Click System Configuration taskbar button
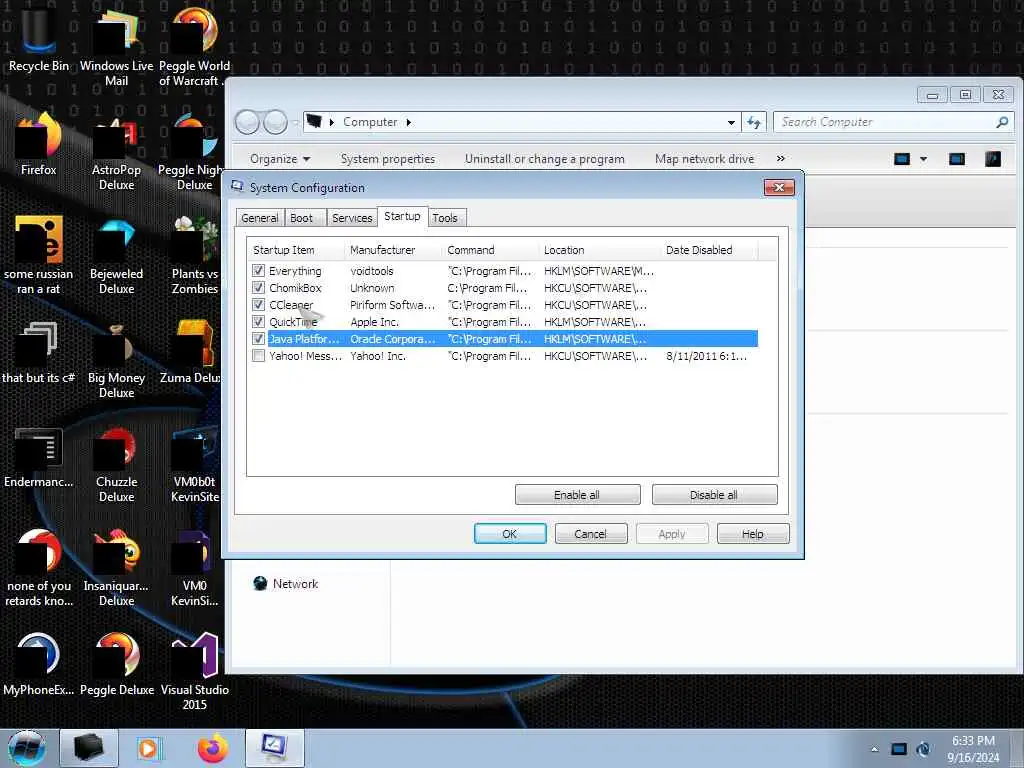The width and height of the screenshot is (1024, 768). pos(274,748)
